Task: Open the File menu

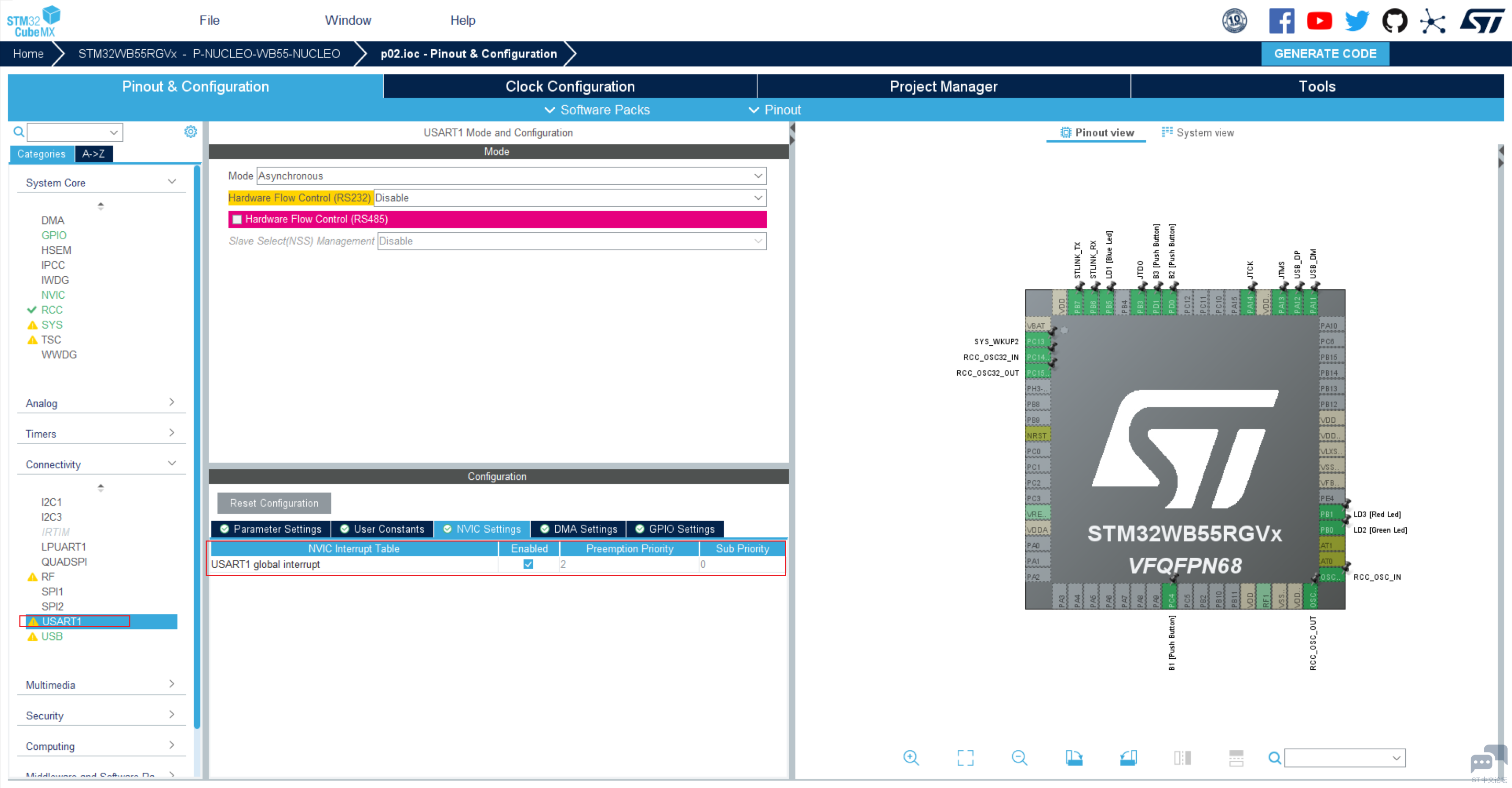Action: [x=209, y=20]
